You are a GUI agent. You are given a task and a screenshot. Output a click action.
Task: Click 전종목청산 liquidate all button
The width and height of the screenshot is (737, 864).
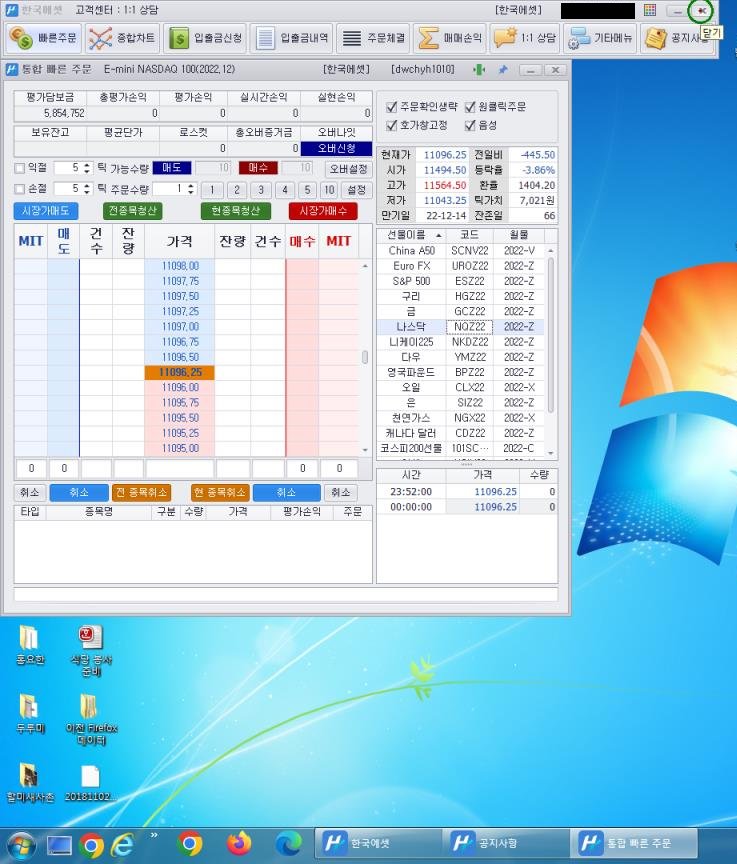[132, 211]
